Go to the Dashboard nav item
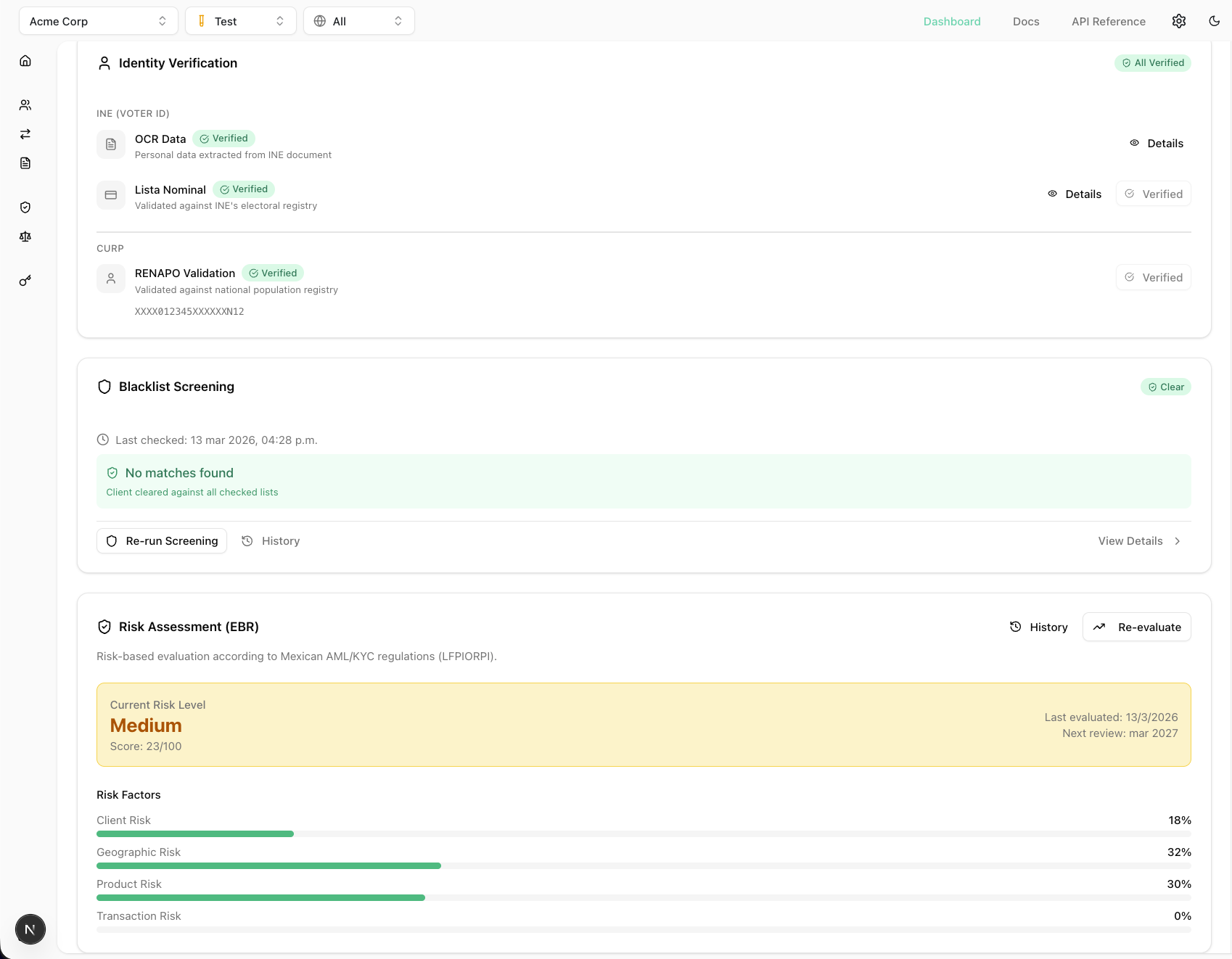The height and width of the screenshot is (959, 1232). pos(952,22)
